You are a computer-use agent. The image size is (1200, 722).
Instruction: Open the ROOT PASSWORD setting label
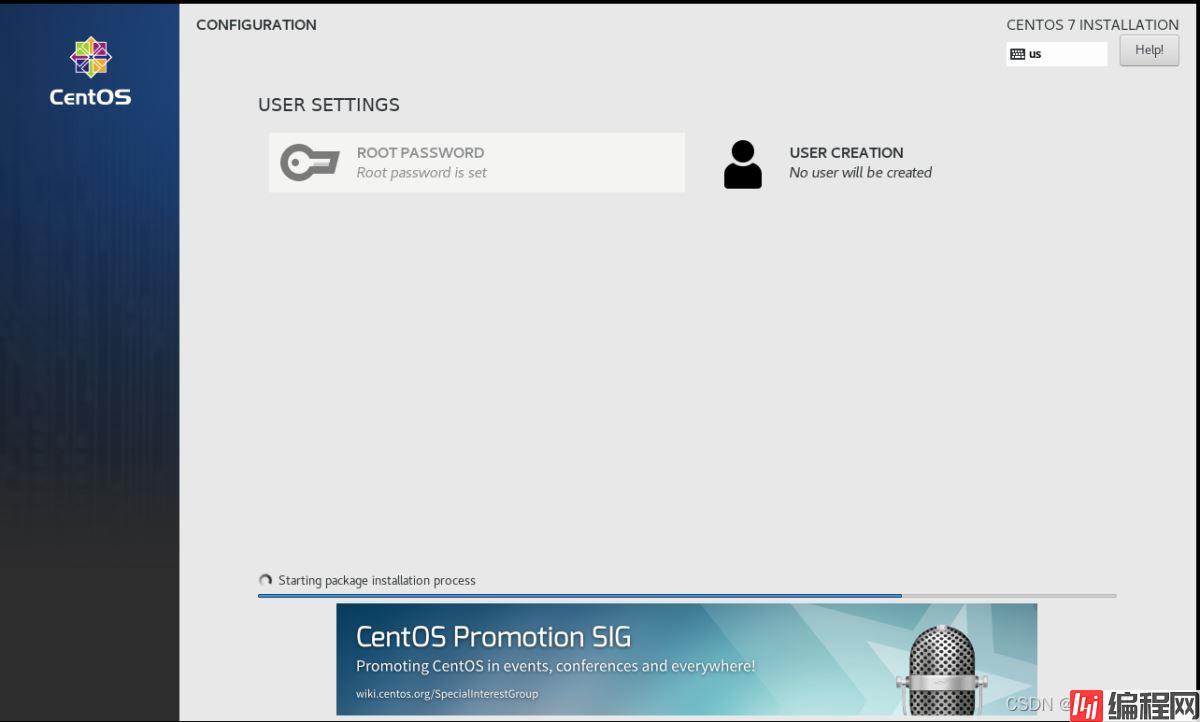(x=420, y=153)
